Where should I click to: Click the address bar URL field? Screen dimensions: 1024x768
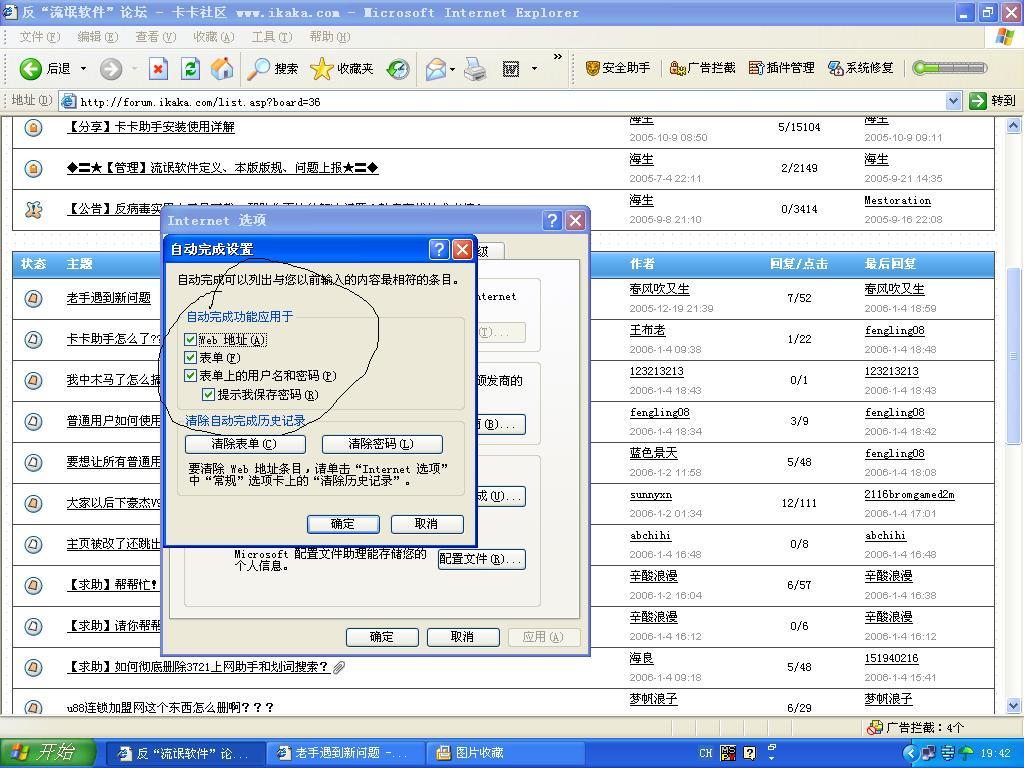(500, 101)
